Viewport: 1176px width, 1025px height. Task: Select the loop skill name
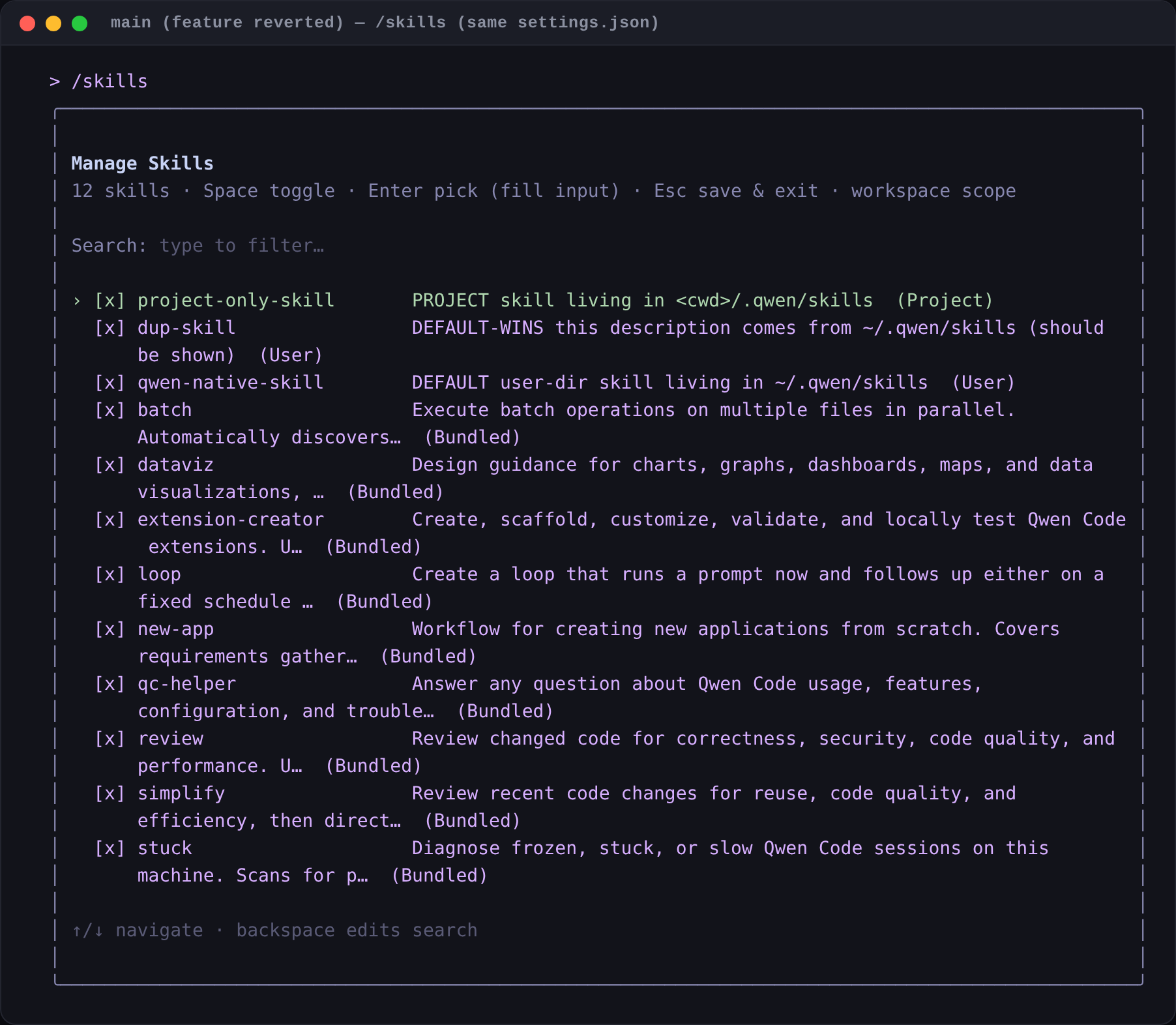pos(160,574)
